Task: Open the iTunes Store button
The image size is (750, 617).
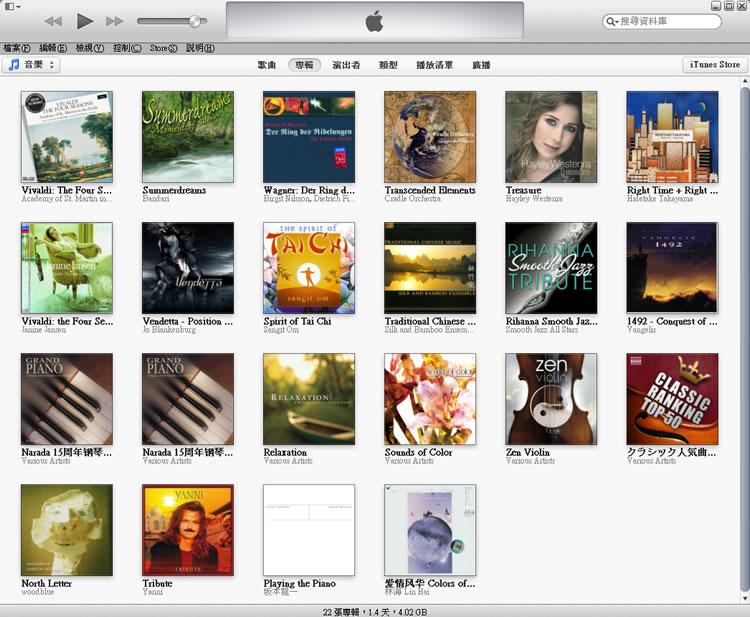Action: [715, 65]
